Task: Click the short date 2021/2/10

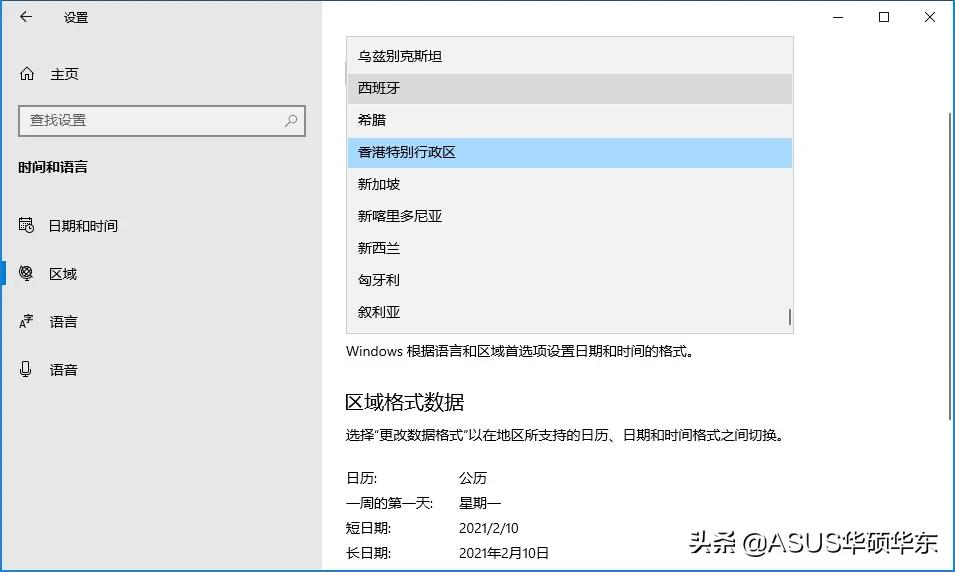Action: coord(488,528)
